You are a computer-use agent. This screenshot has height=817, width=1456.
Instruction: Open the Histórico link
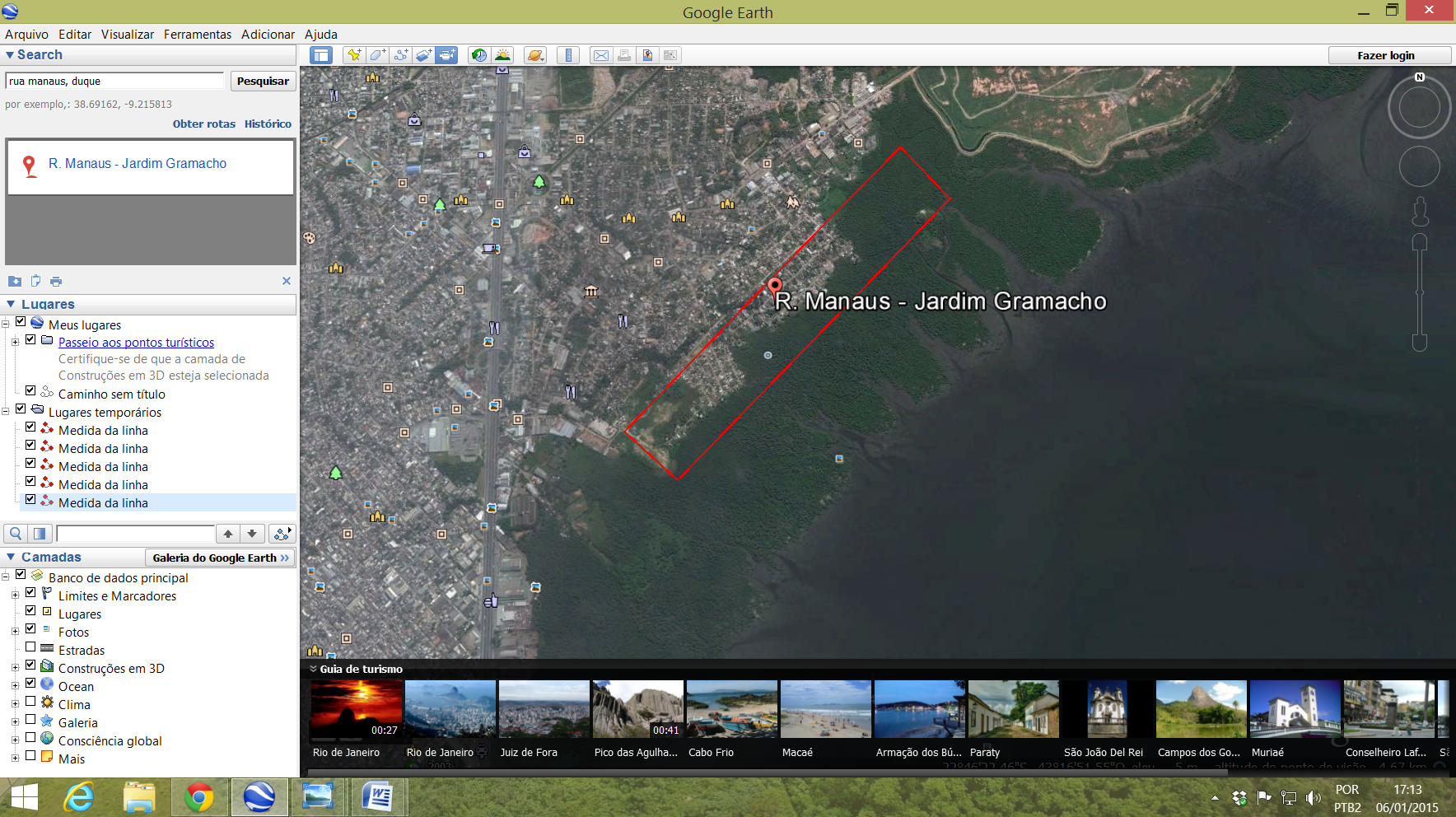coord(268,124)
